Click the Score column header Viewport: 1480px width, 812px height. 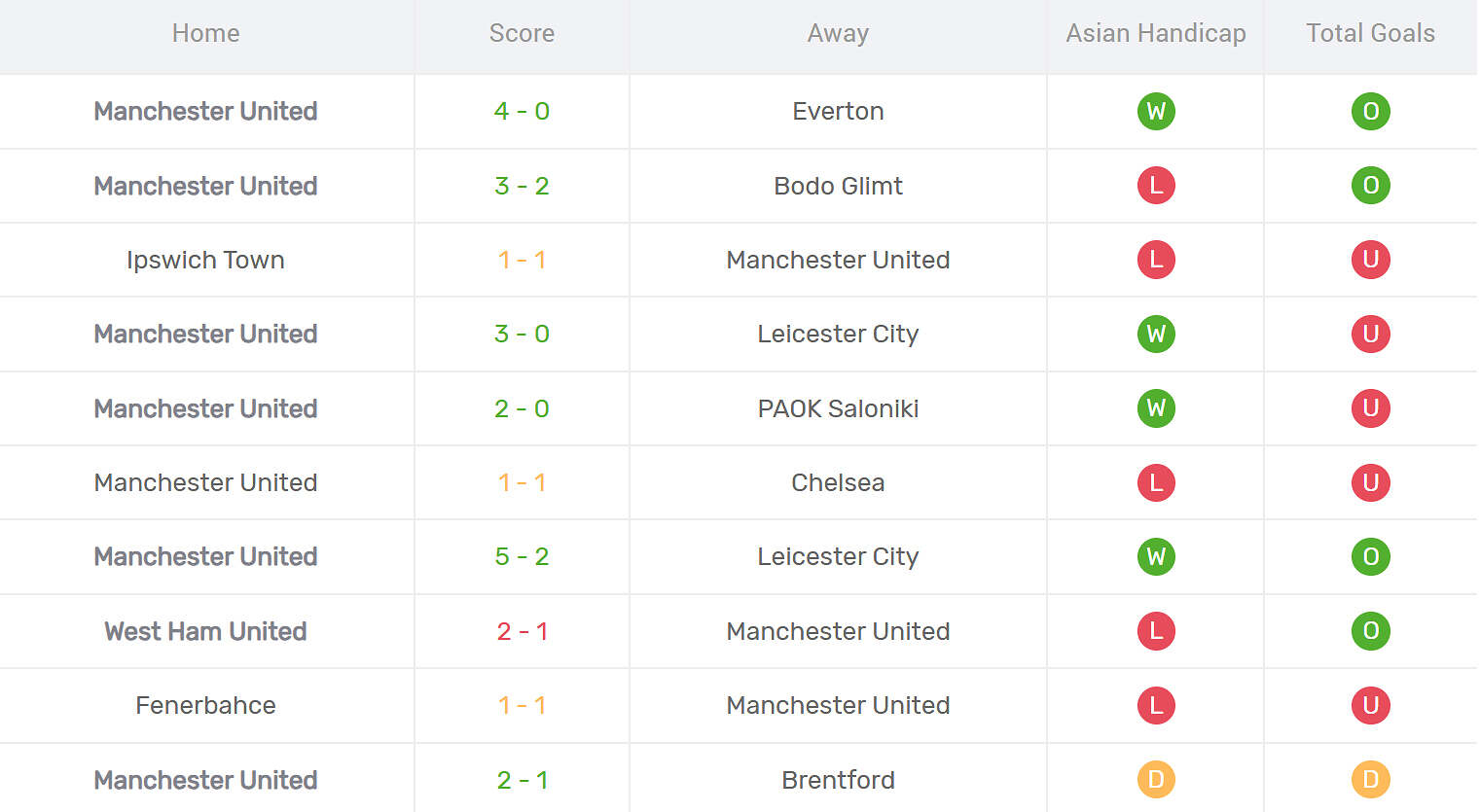click(522, 33)
